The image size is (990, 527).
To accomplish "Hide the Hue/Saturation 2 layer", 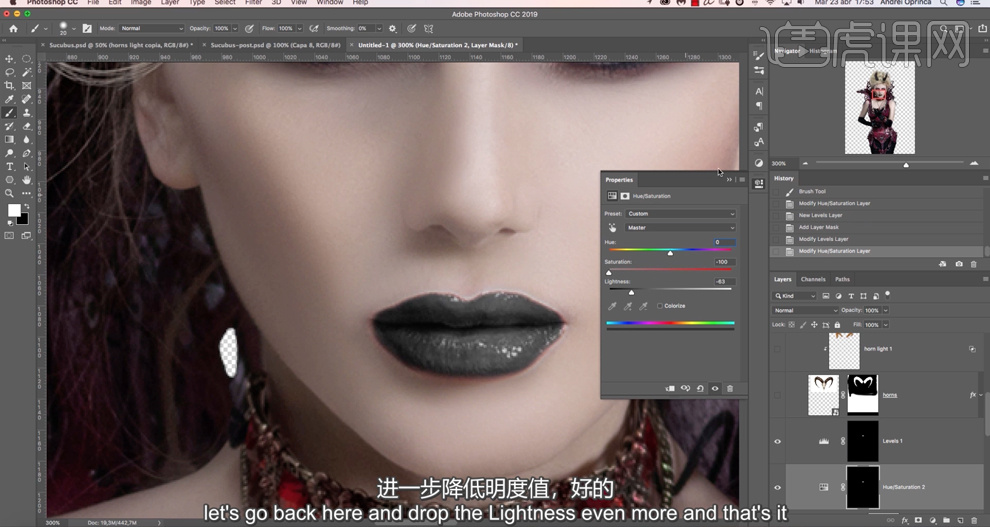I will point(777,487).
